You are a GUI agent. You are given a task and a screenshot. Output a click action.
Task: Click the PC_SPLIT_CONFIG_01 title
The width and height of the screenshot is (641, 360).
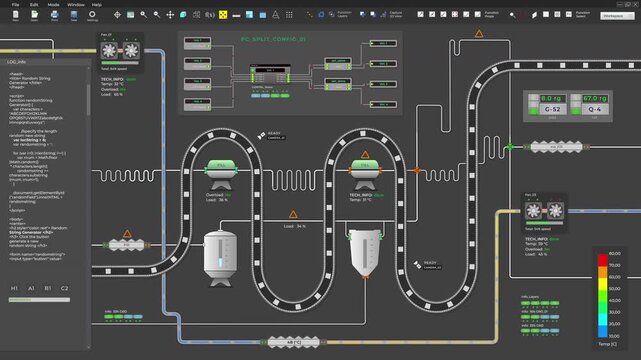click(273, 39)
